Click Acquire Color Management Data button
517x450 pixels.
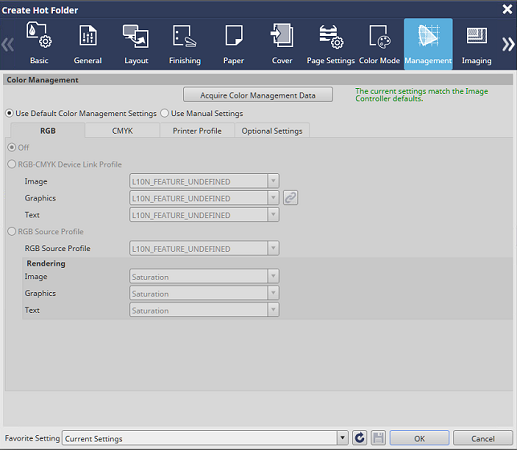pyautogui.click(x=258, y=95)
